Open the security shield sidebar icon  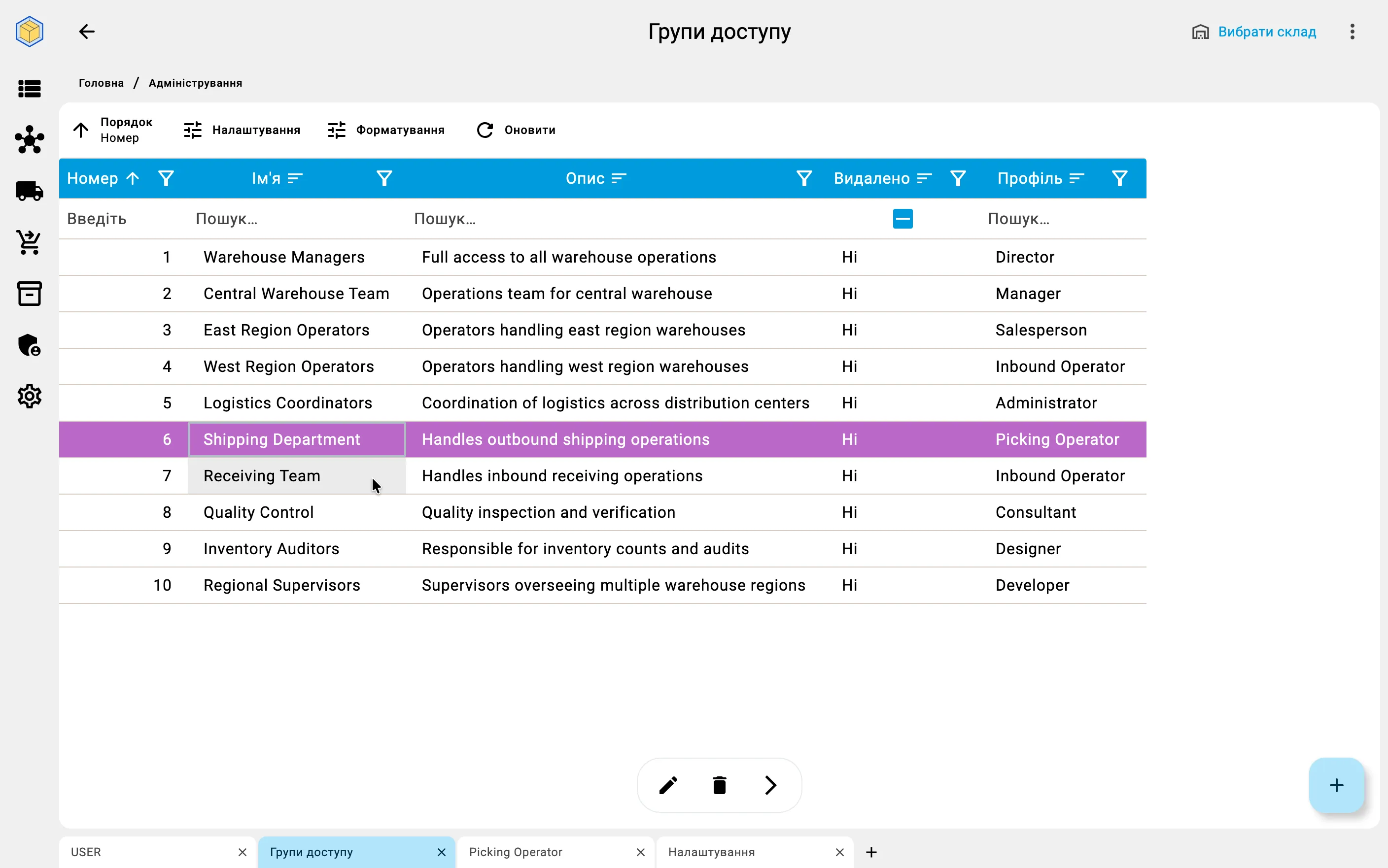click(29, 345)
